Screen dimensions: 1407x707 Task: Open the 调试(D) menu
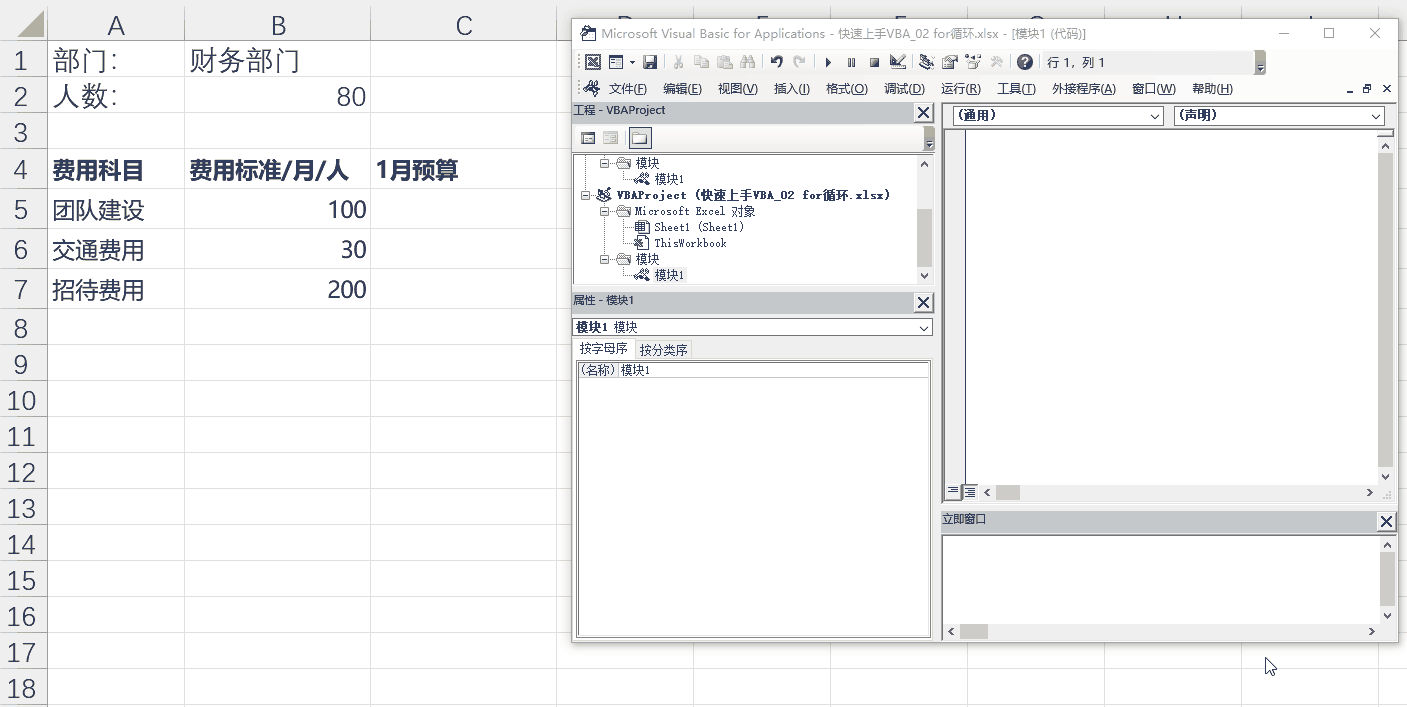click(903, 88)
